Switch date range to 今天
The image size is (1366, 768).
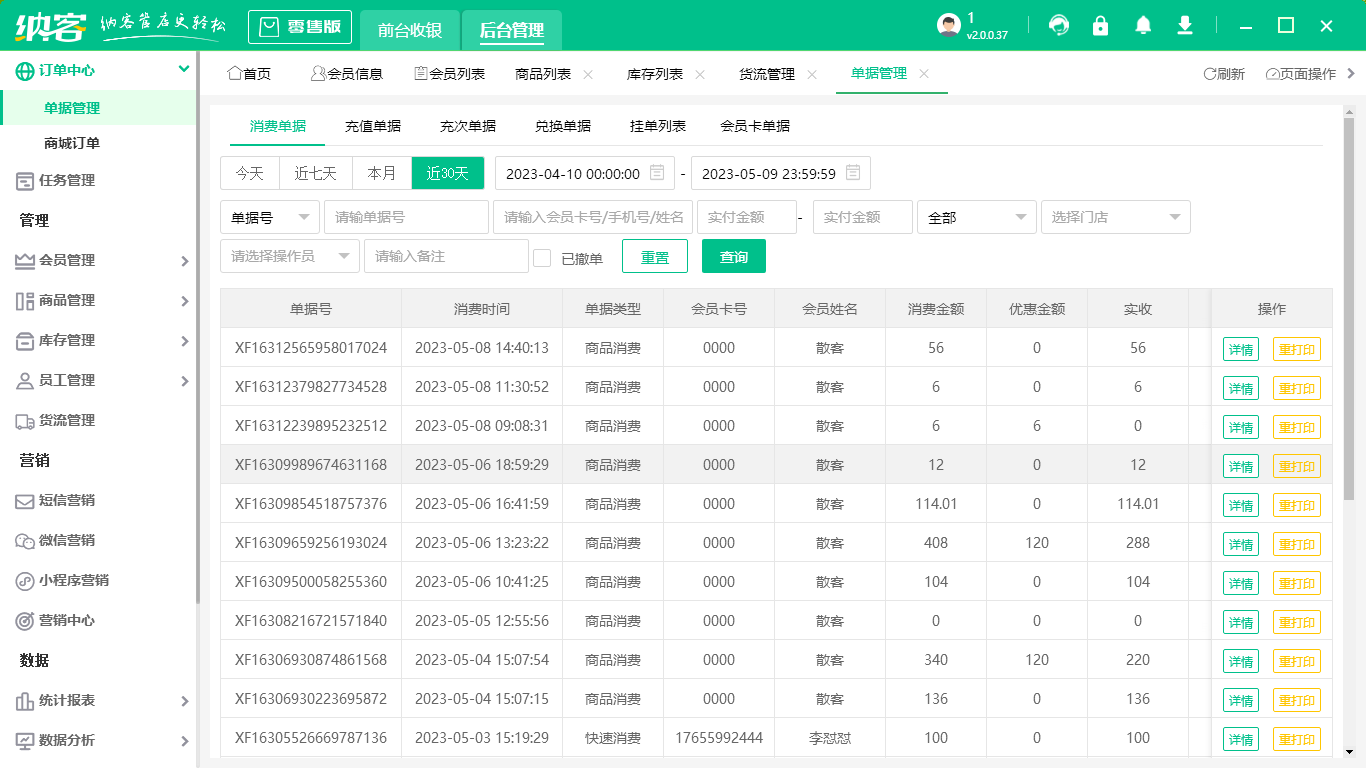pos(249,173)
